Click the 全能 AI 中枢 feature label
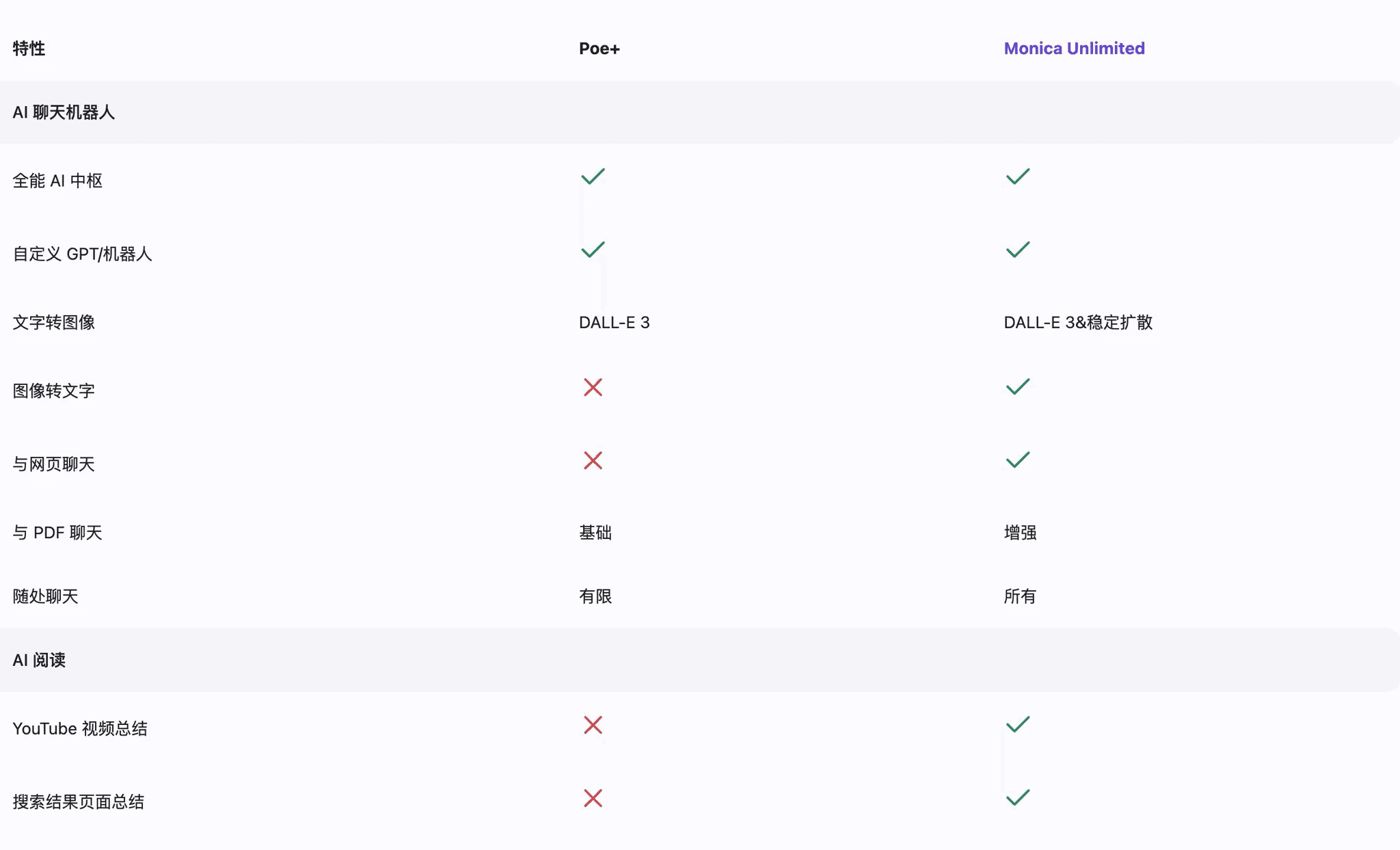1400x850 pixels. tap(57, 181)
